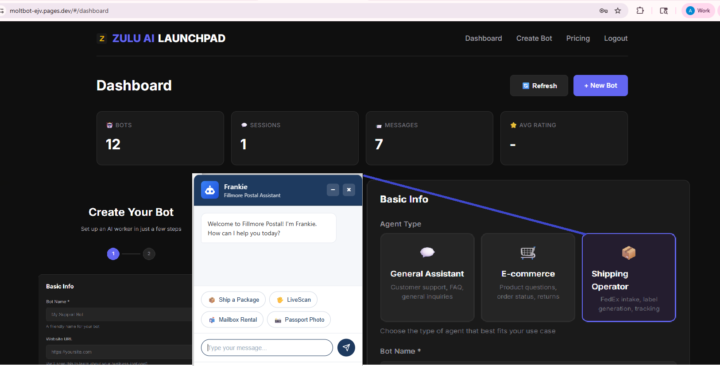Select the General Assistant agent type

coord(427,277)
